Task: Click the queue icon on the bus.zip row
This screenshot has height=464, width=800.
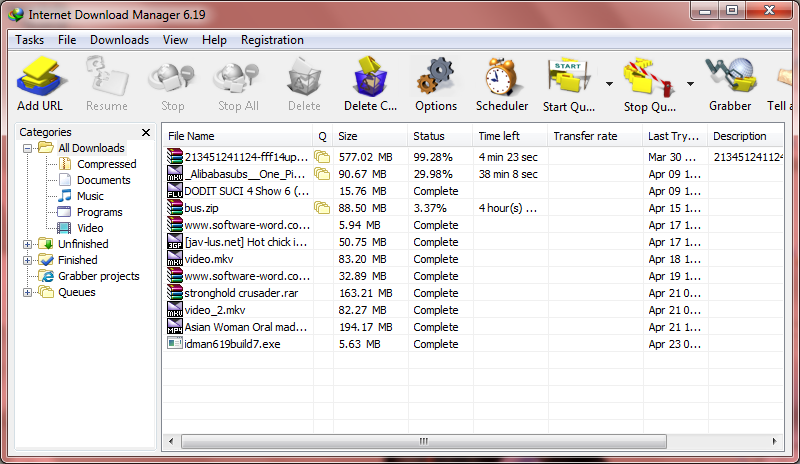Action: [322, 208]
